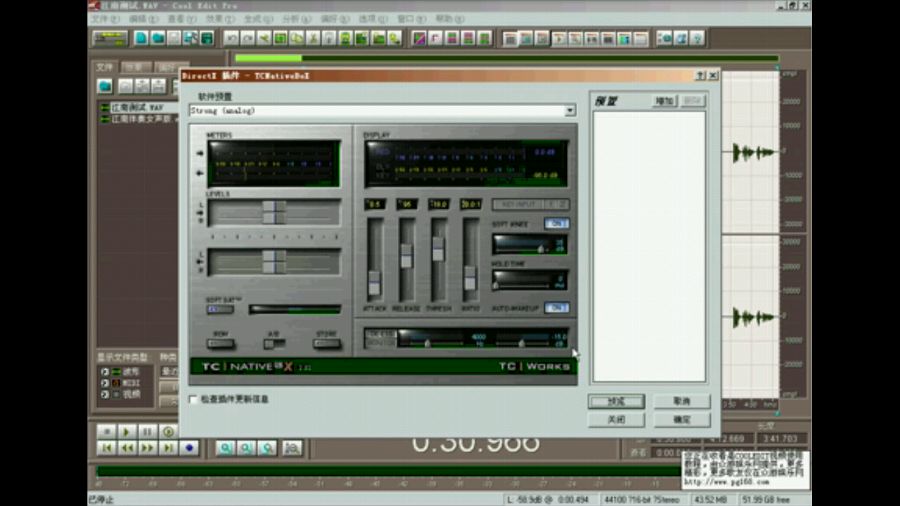
Task: Click the Attack slider handle
Action: (374, 283)
